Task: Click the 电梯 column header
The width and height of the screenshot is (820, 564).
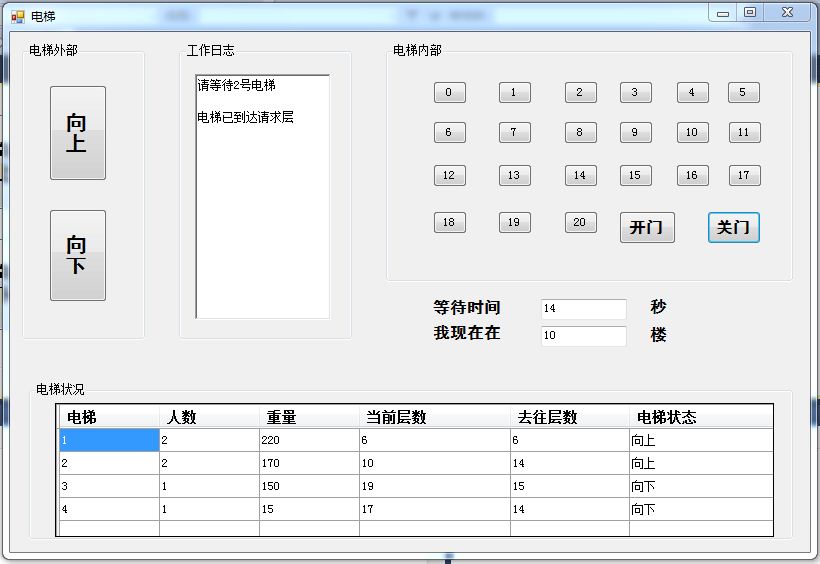Action: pyautogui.click(x=109, y=417)
